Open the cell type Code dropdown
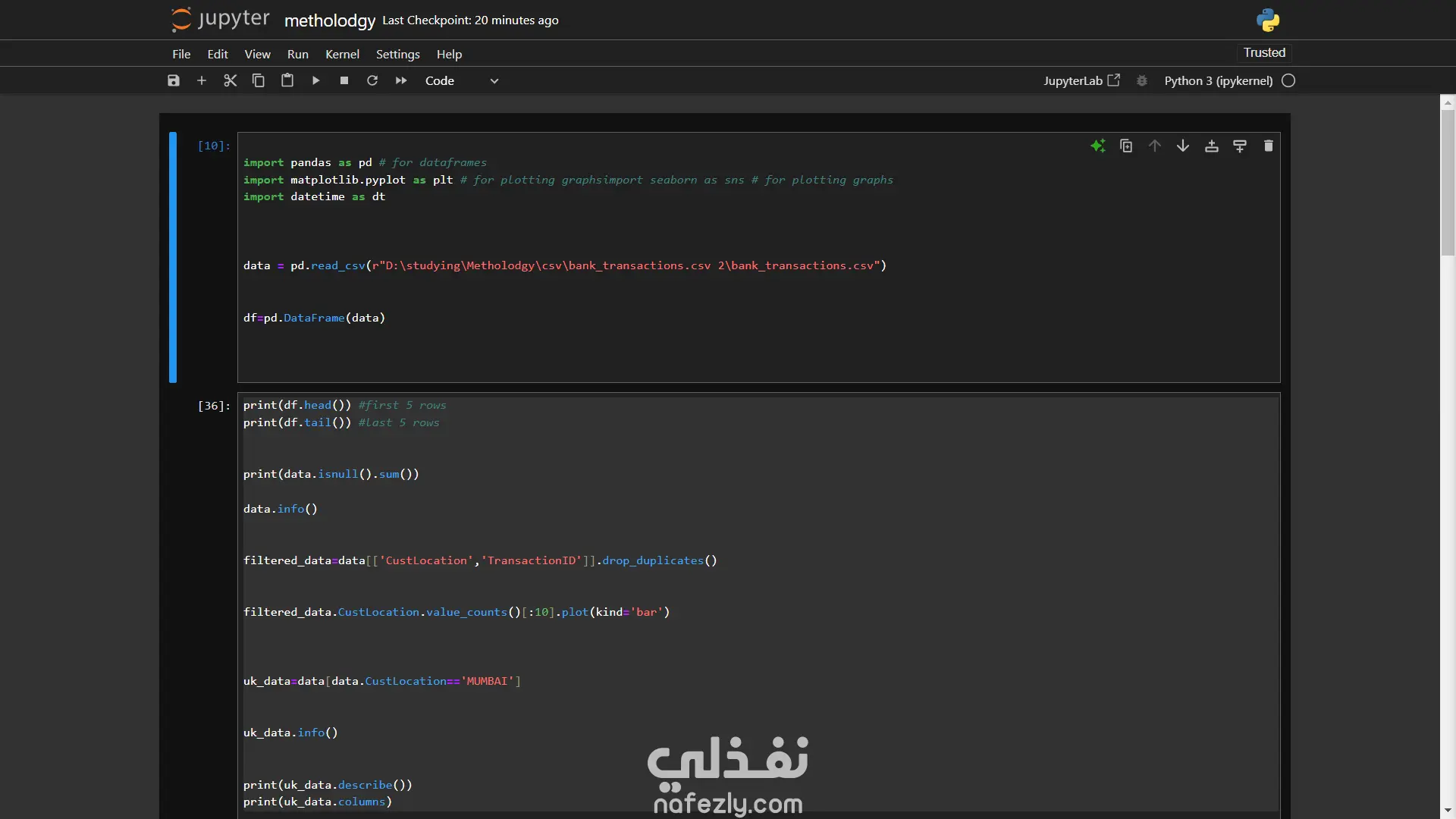The image size is (1456, 819). [462, 80]
